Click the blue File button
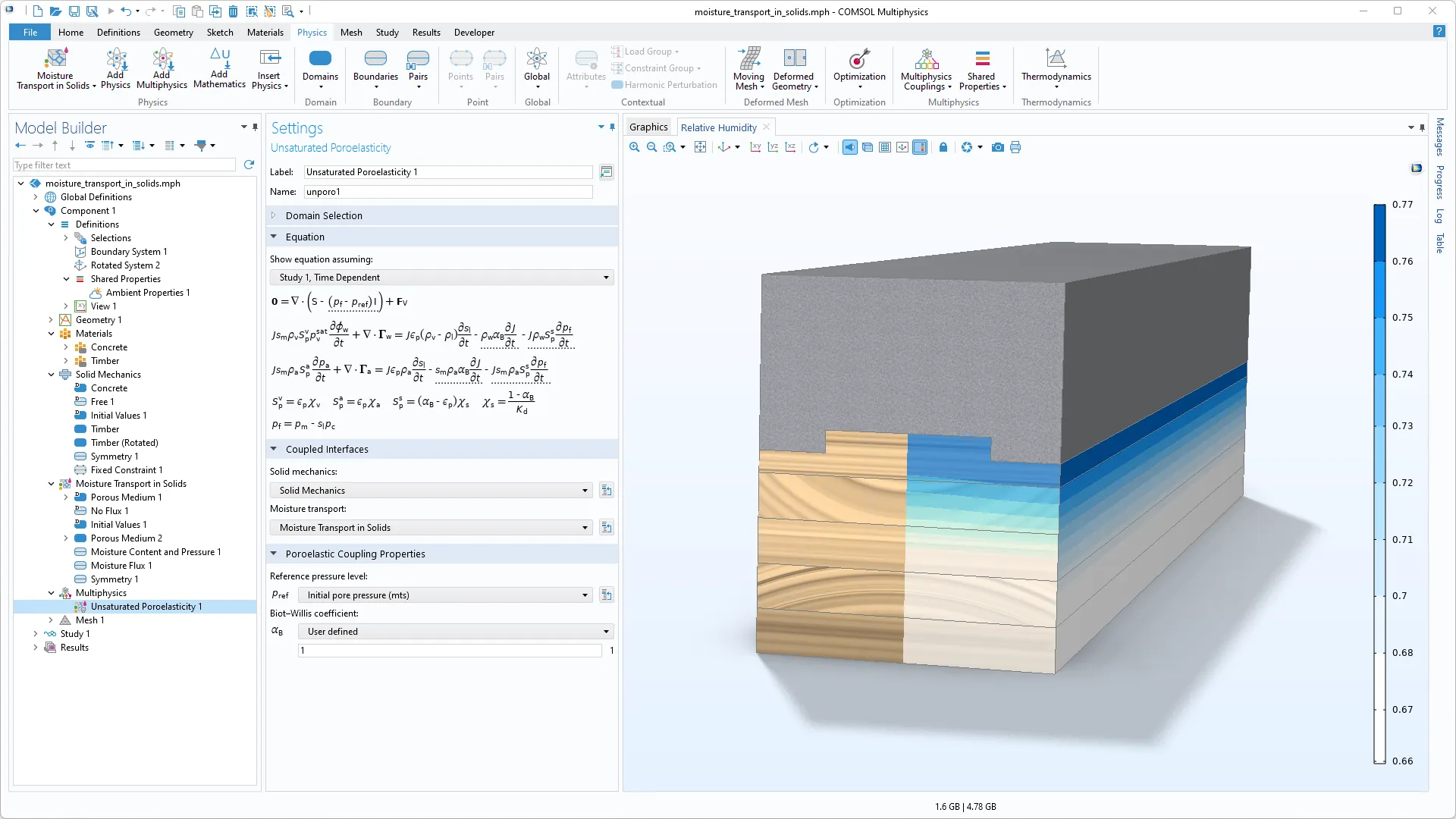1456x819 pixels. [x=30, y=33]
